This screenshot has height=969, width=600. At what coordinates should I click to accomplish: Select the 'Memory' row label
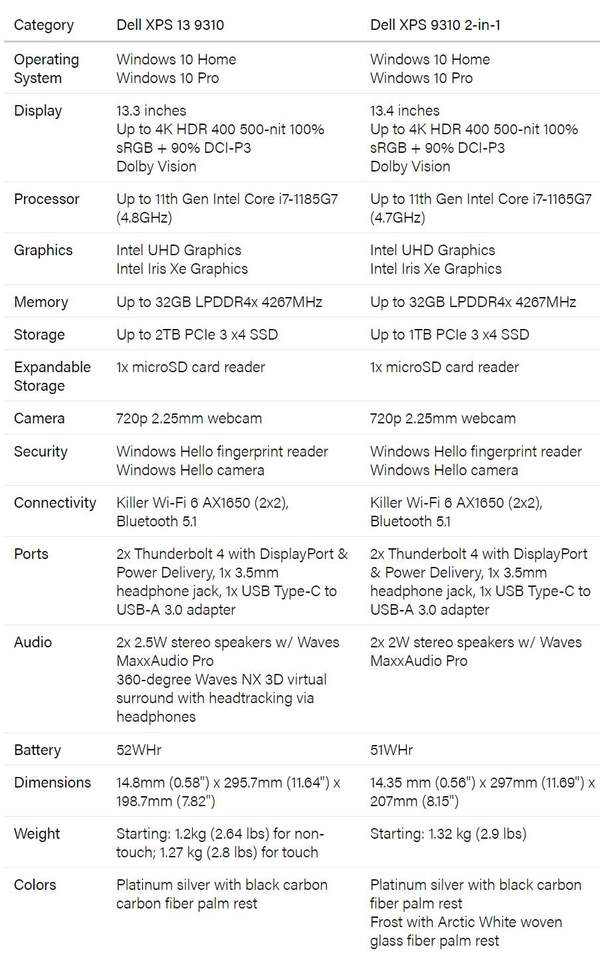click(x=41, y=302)
